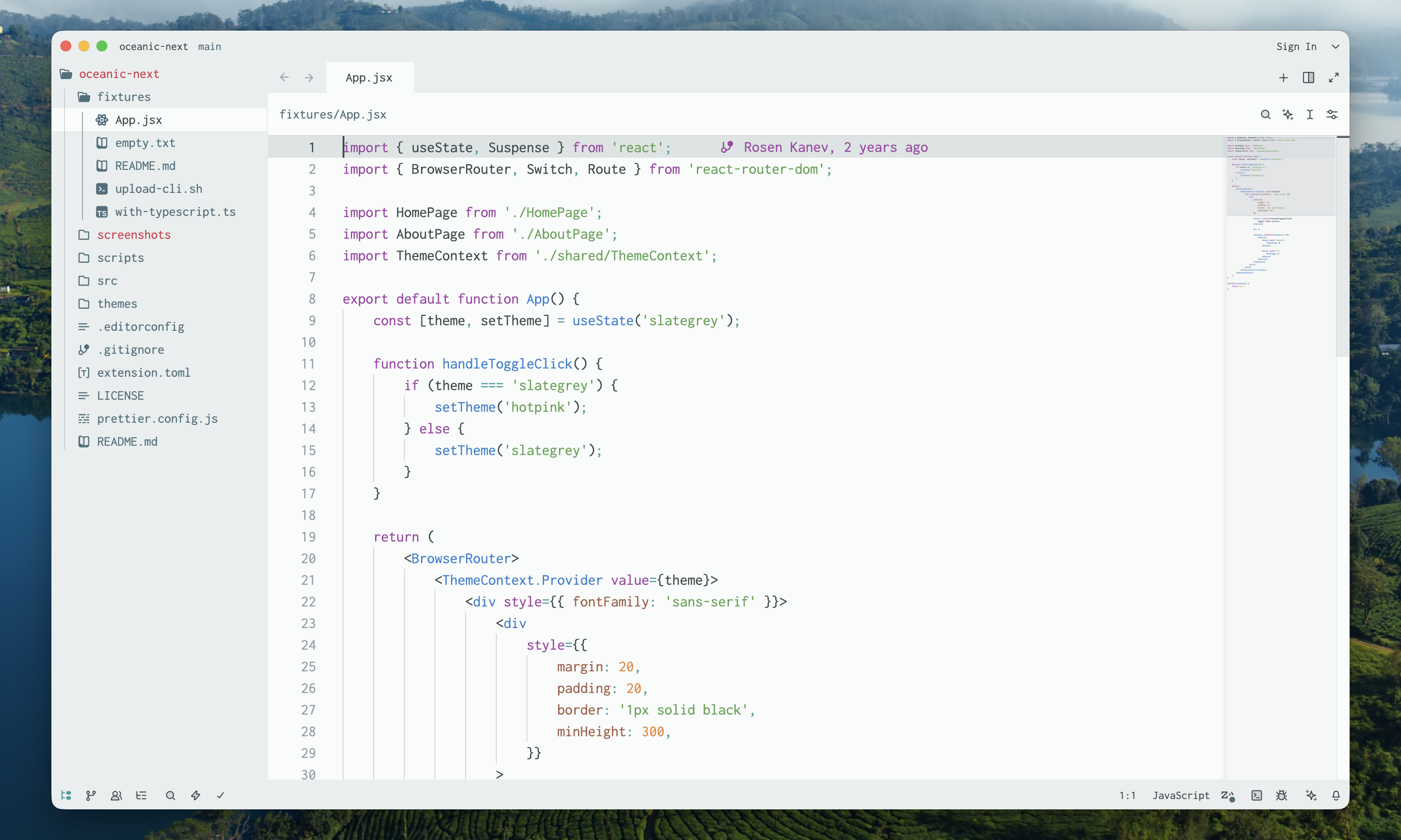Expand the scripts folder
The height and width of the screenshot is (840, 1401).
click(x=159, y=258)
